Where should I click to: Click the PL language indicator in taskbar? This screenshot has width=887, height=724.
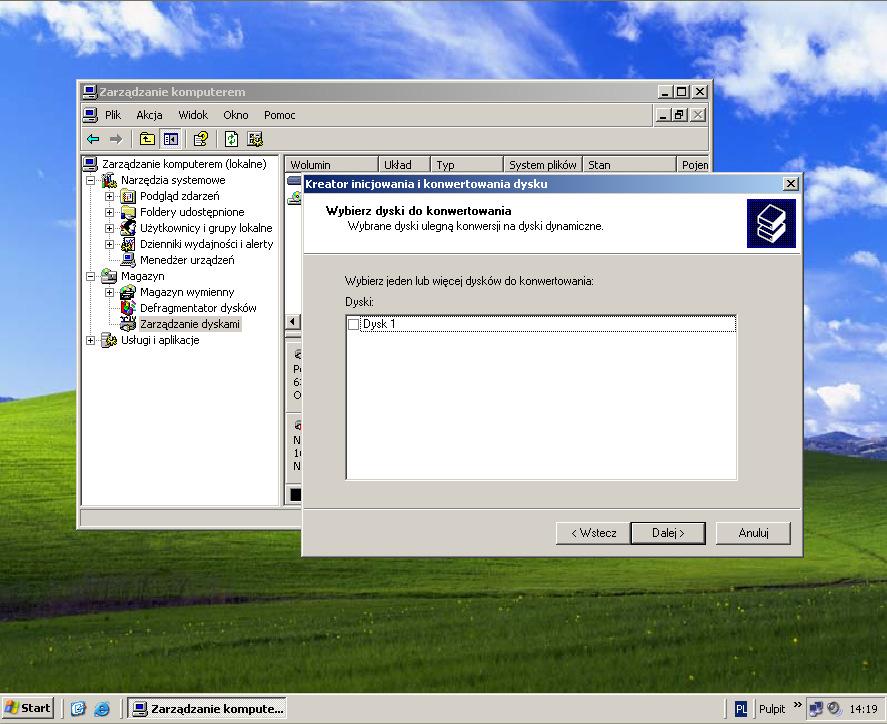tap(740, 709)
